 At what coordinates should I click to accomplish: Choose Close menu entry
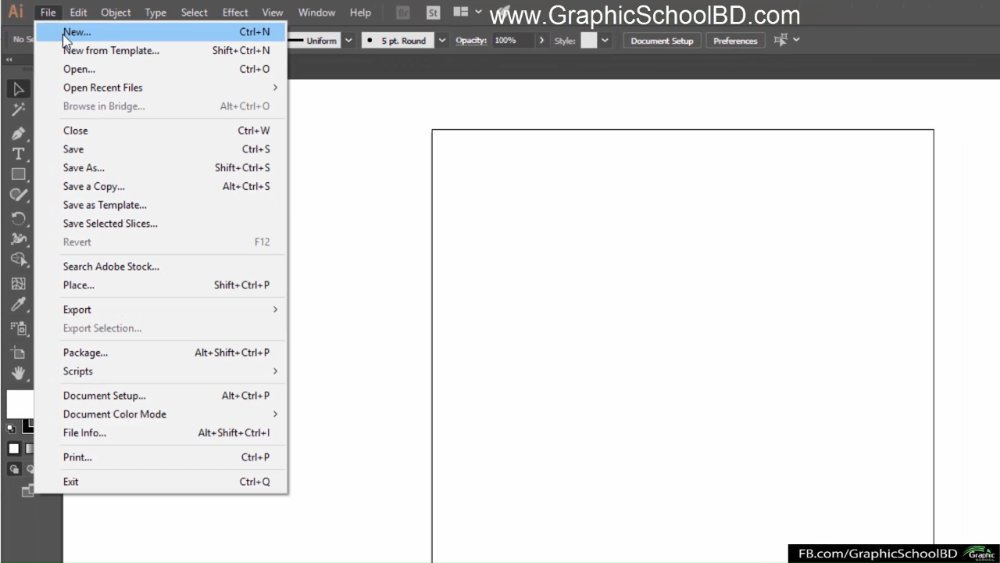[x=160, y=131]
